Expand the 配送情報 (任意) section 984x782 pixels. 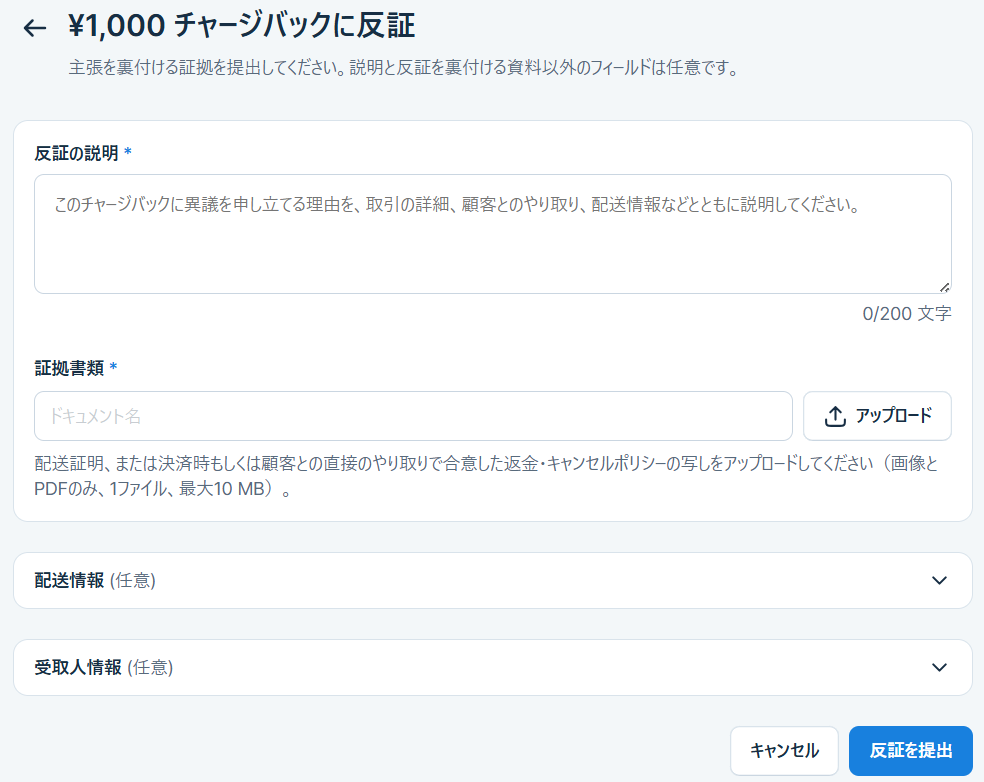point(493,581)
